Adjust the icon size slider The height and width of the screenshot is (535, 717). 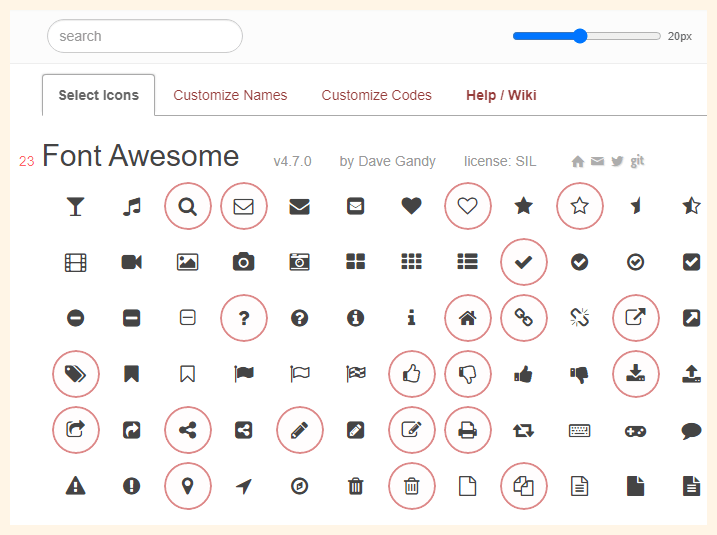tap(587, 36)
